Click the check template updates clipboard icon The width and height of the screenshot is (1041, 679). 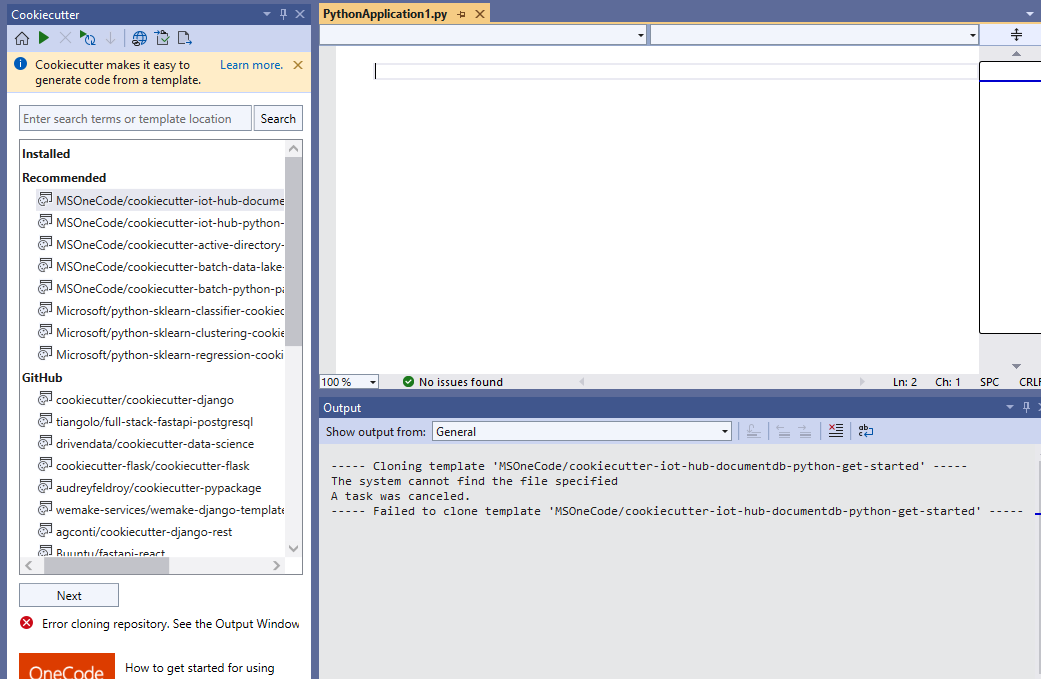pos(162,37)
